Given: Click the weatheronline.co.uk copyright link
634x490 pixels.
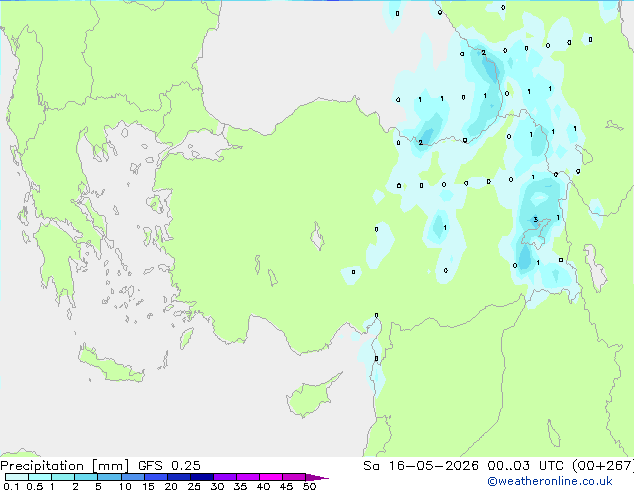Looking at the screenshot, I should click(x=550, y=481).
